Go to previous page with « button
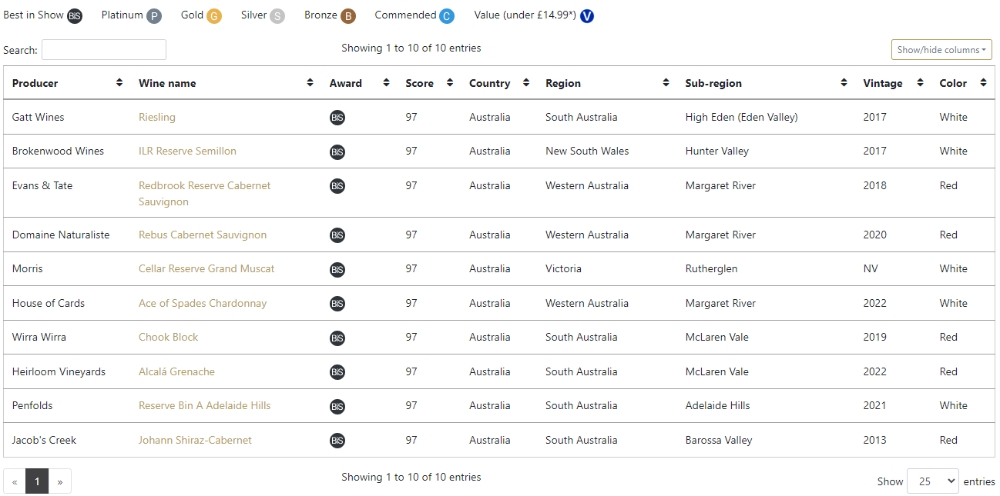This screenshot has width=1000, height=496. coord(15,481)
